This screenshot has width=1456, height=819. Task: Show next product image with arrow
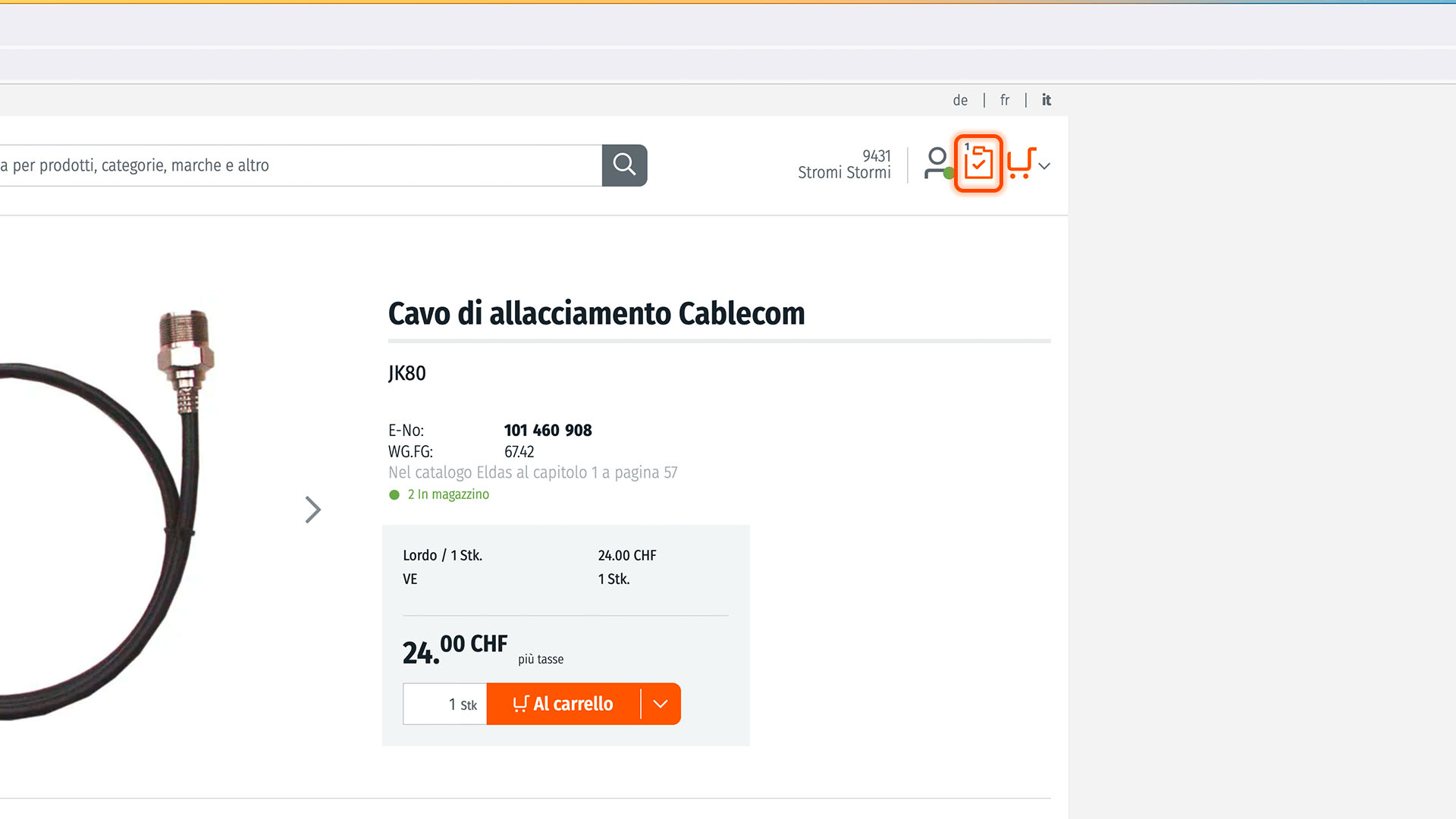[312, 510]
